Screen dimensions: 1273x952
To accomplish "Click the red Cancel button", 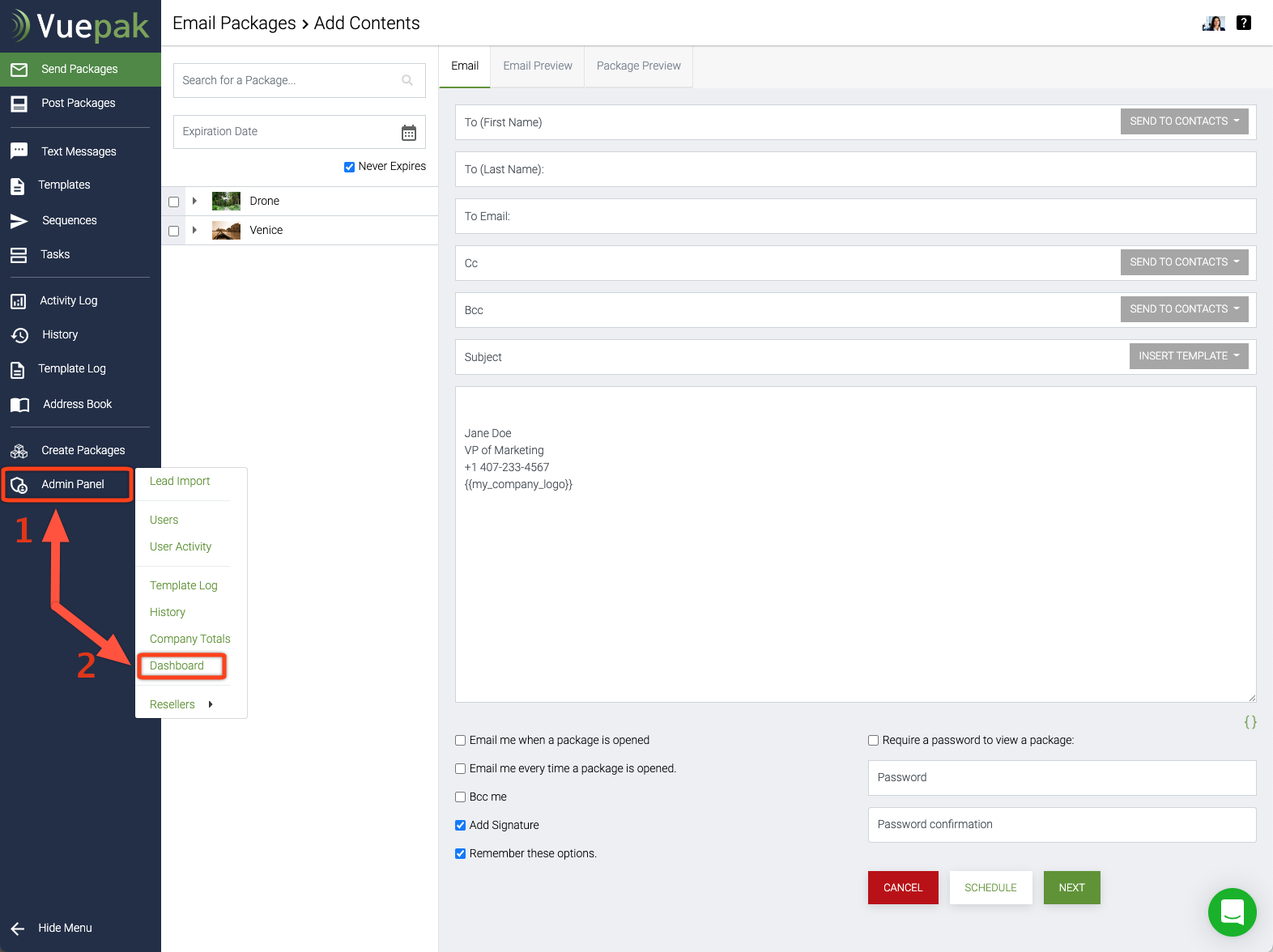I will [902, 888].
